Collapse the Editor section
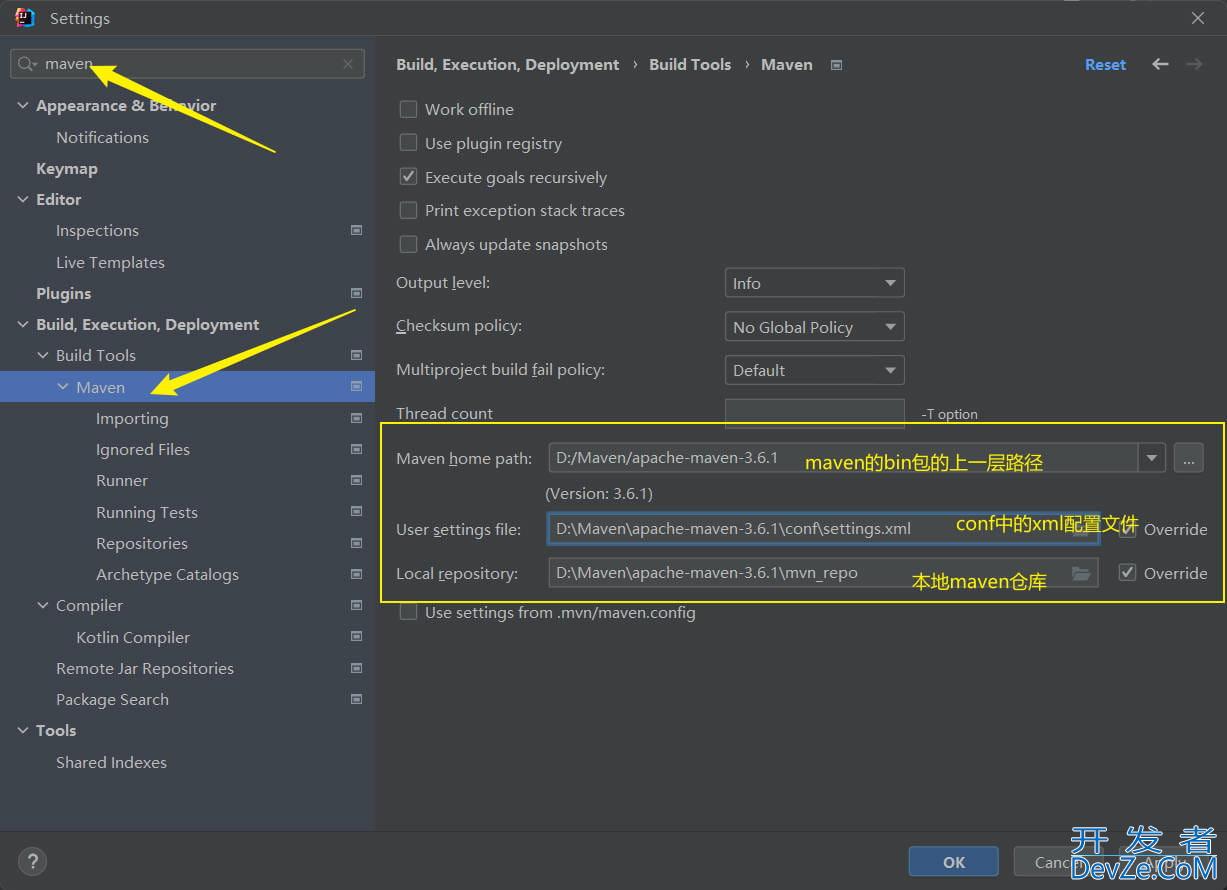This screenshot has height=890, width=1227. click(22, 199)
